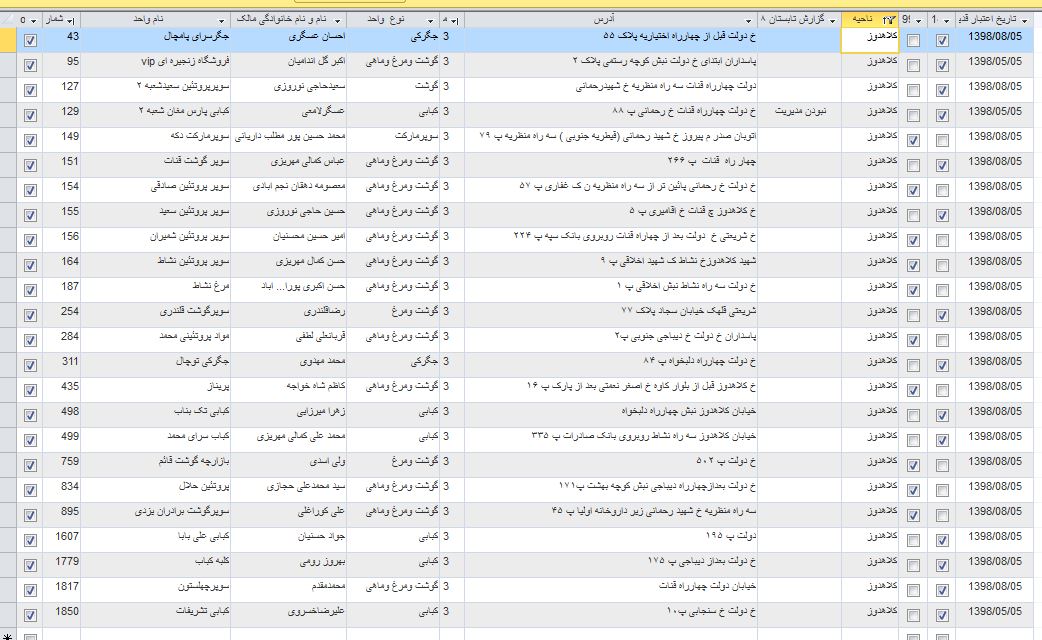Click record number cell 1779

[62, 565]
